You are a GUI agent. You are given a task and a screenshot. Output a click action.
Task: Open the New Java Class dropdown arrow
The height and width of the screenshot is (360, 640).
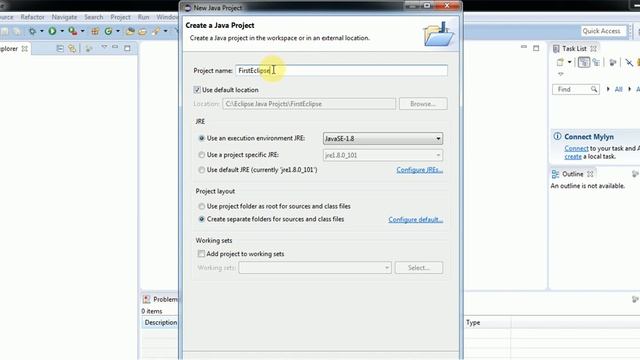click(x=118, y=31)
